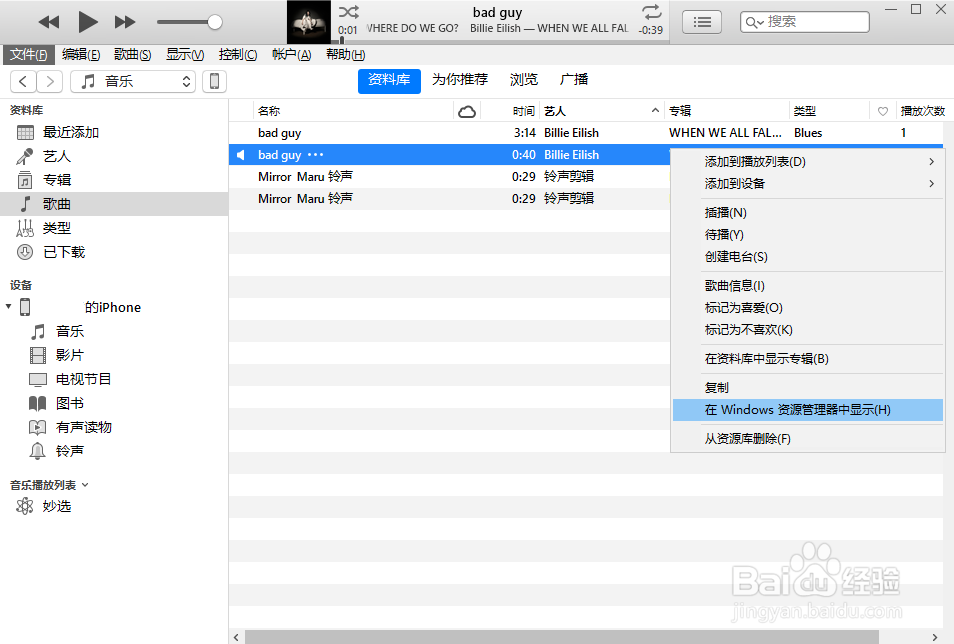The height and width of the screenshot is (644, 954).
Task: Click the speaker now-playing icon in row
Action: (241, 155)
